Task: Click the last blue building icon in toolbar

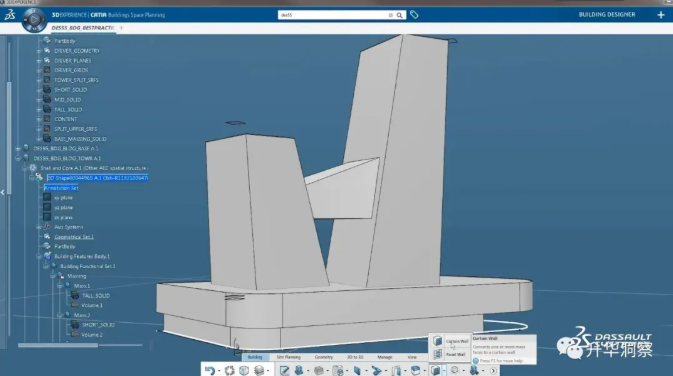Action: pos(474,370)
